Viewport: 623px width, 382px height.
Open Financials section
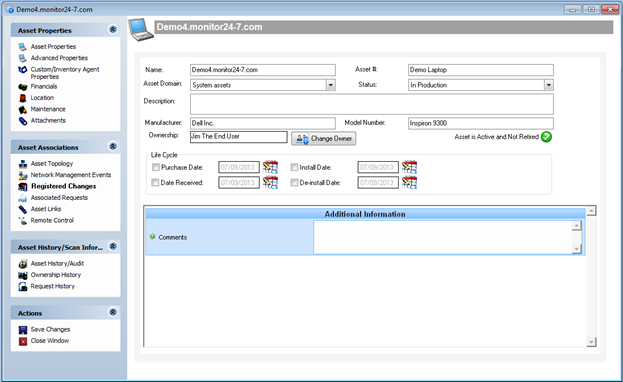[44, 87]
